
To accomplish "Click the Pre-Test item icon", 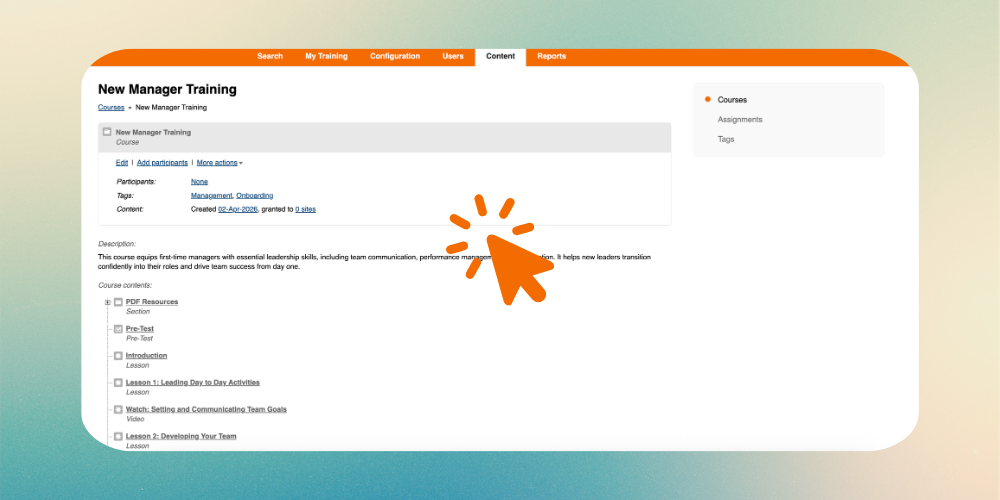I will pos(118,329).
